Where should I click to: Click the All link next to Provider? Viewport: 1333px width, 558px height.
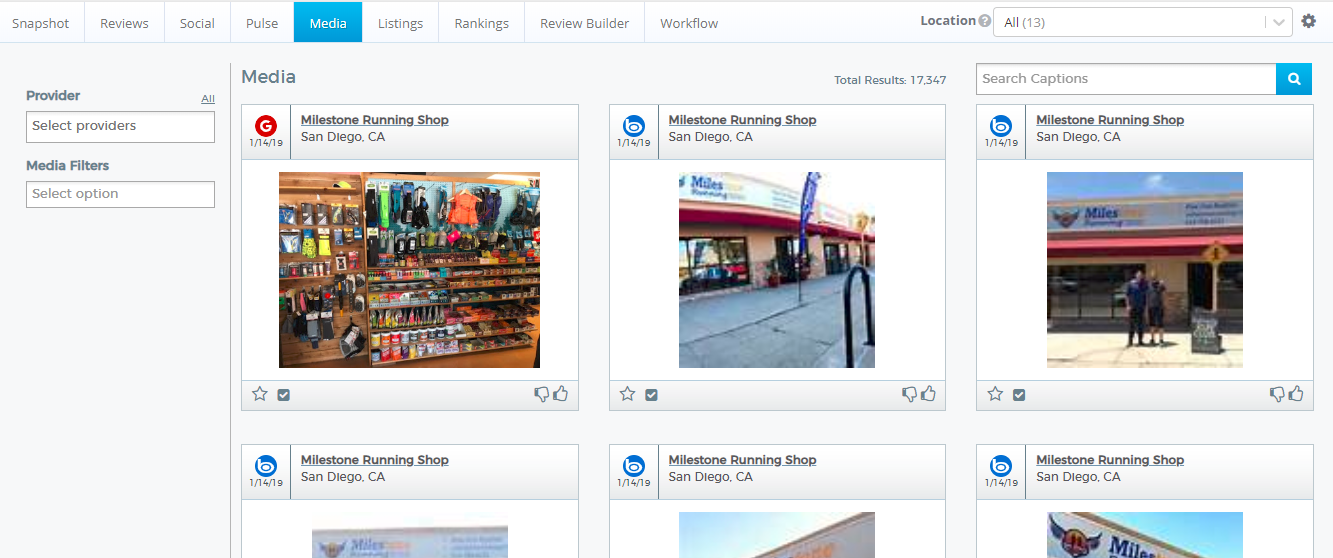[x=208, y=99]
